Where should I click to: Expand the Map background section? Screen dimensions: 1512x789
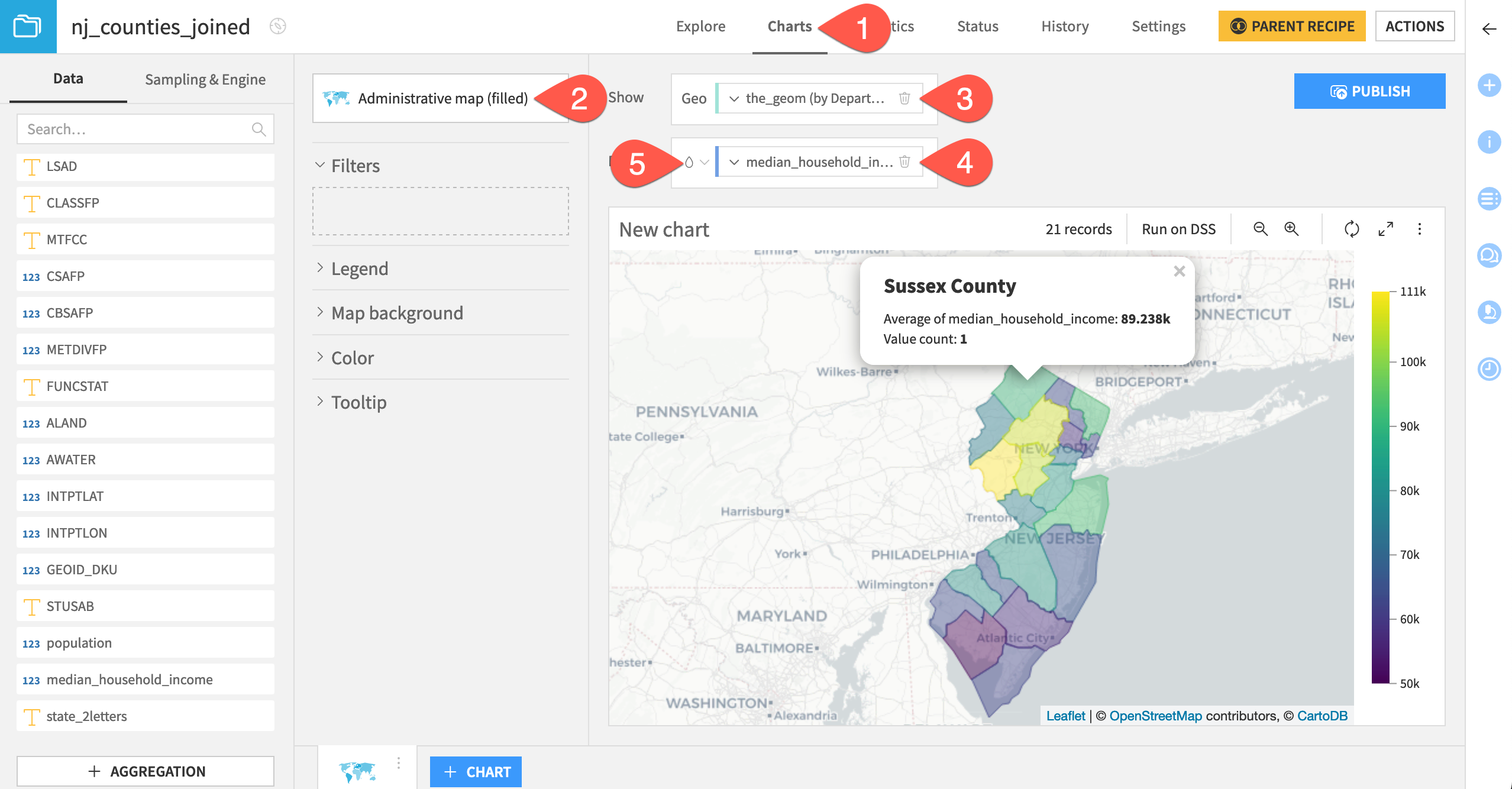(396, 313)
